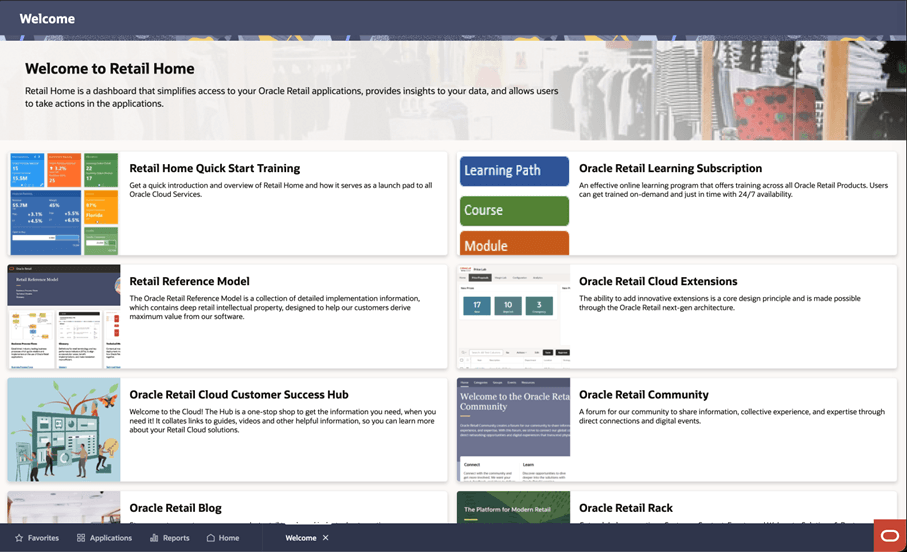Open the Home menu label
This screenshot has width=907, height=552.
[228, 538]
